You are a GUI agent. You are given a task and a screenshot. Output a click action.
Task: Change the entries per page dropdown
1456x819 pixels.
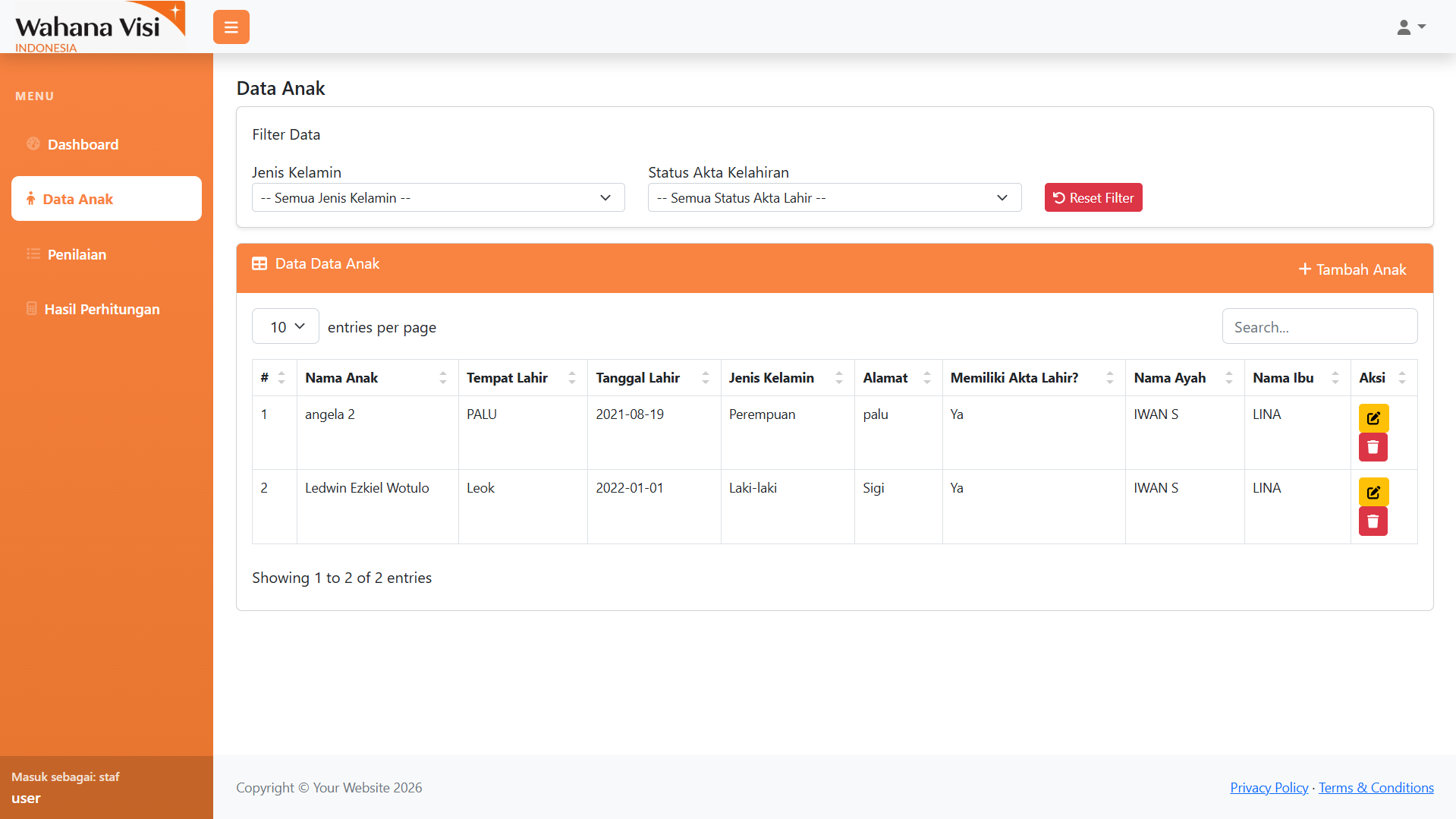pyautogui.click(x=285, y=326)
